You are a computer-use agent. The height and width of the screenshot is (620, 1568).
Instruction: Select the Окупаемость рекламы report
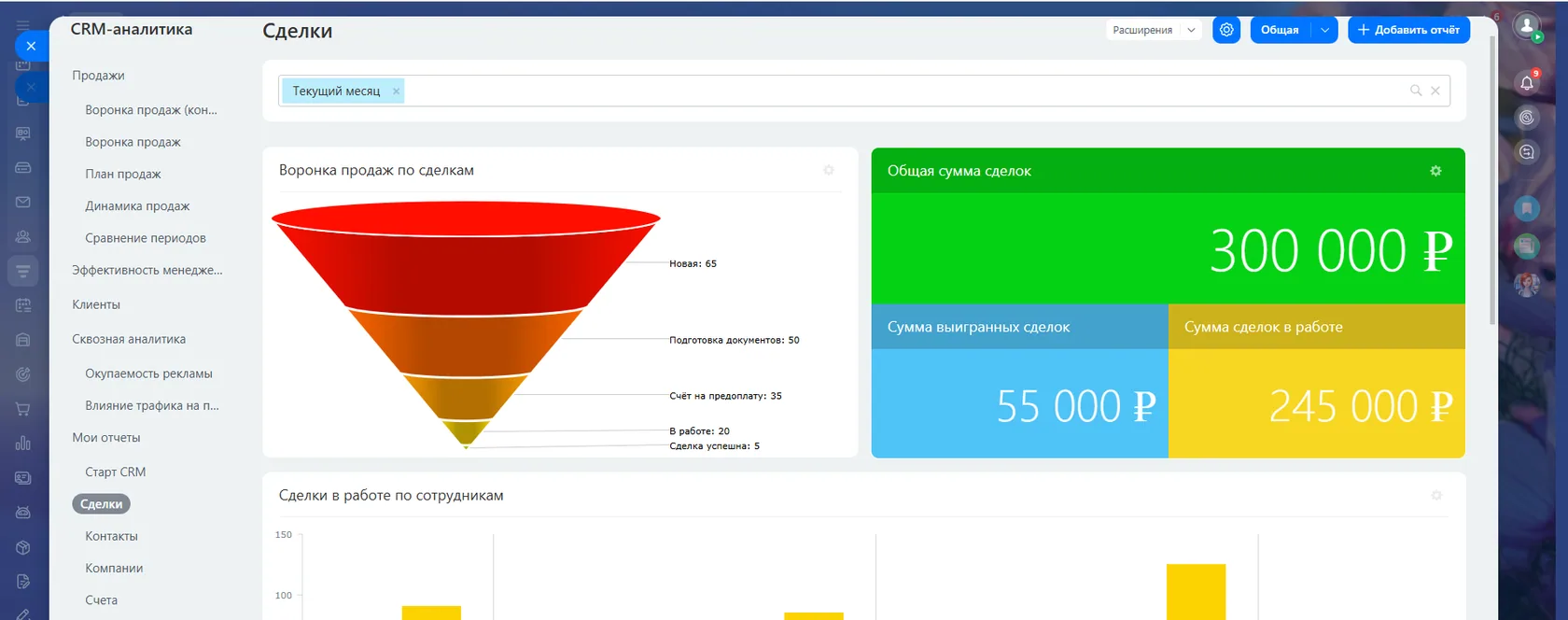tap(148, 373)
